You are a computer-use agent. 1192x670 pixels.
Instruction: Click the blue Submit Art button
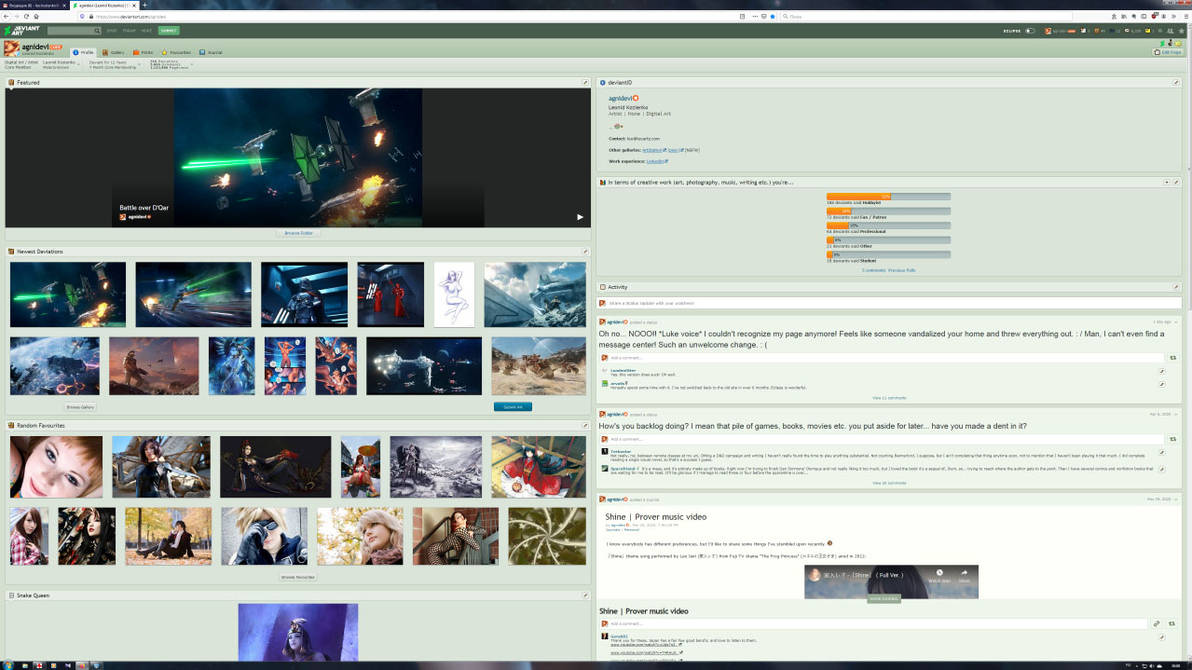(x=513, y=407)
